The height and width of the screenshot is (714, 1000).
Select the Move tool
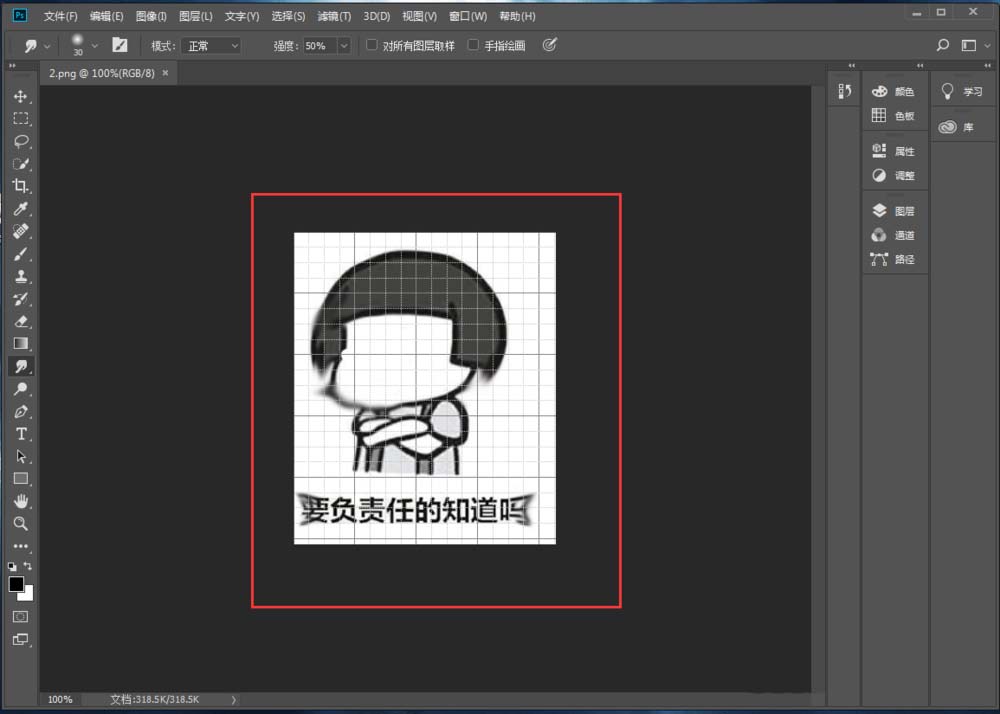pos(21,96)
